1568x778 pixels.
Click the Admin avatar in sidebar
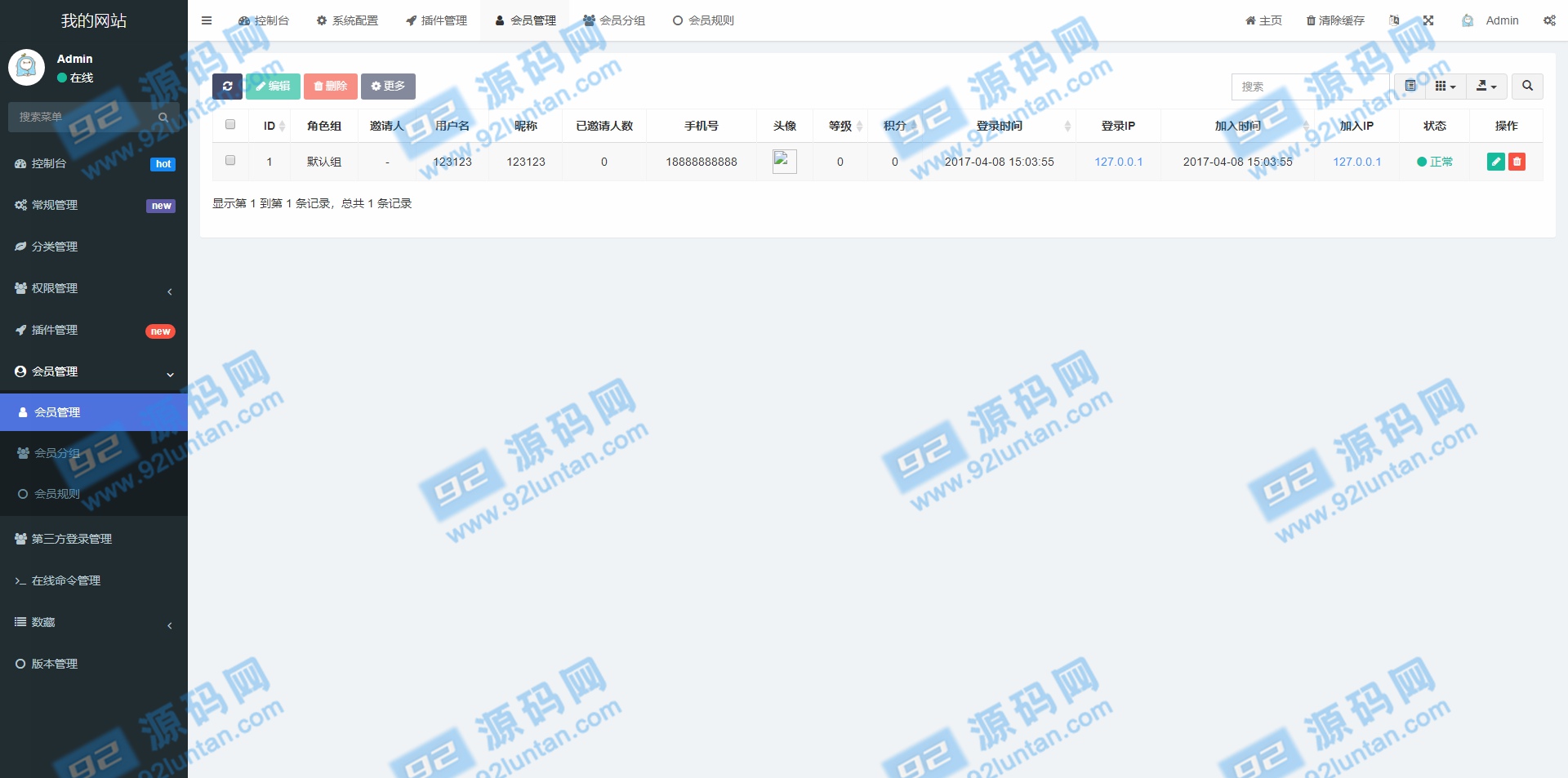click(26, 67)
